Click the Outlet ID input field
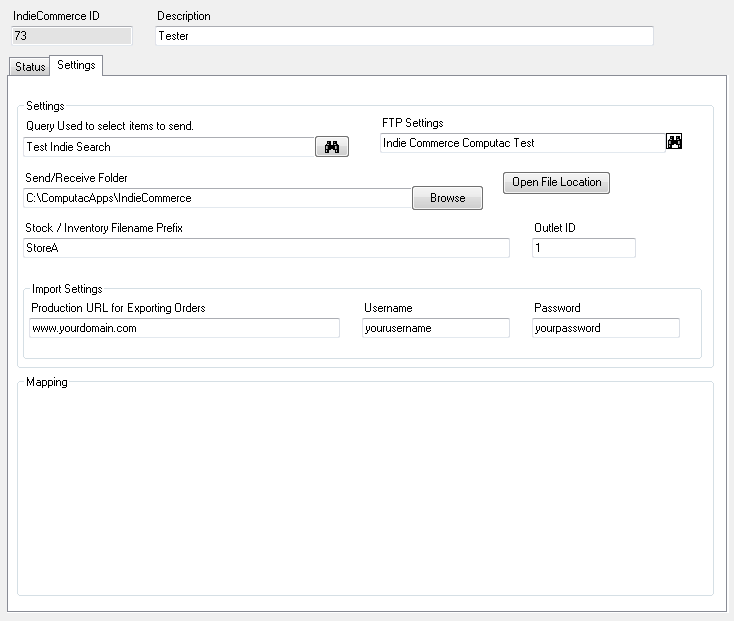The height and width of the screenshot is (621, 734). point(584,248)
